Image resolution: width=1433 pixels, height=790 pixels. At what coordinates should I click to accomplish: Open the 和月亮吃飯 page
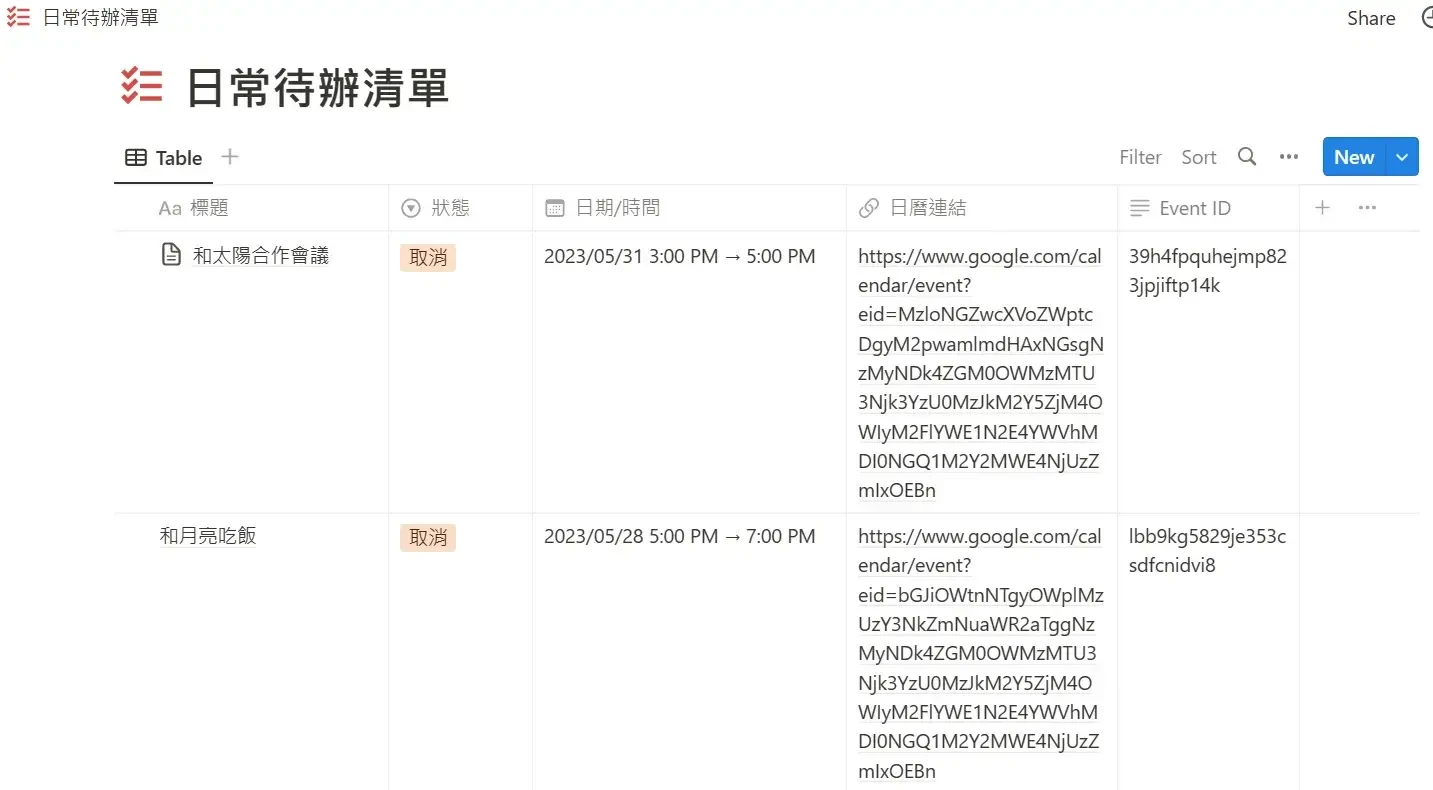point(208,536)
